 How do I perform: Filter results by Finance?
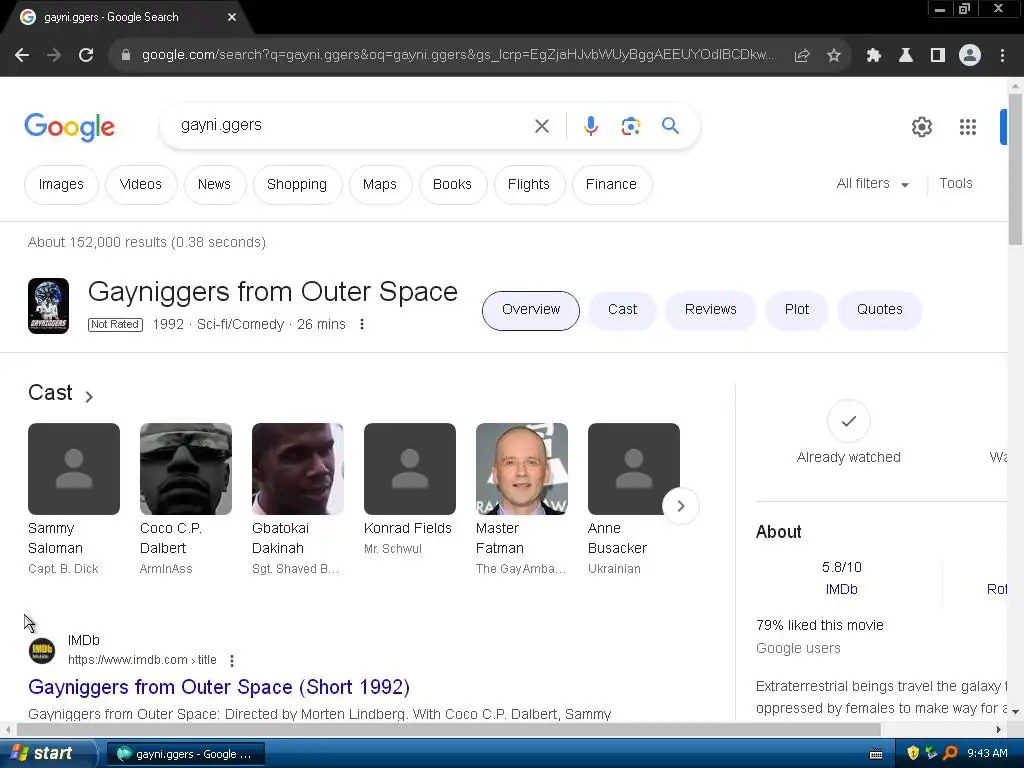tap(611, 185)
